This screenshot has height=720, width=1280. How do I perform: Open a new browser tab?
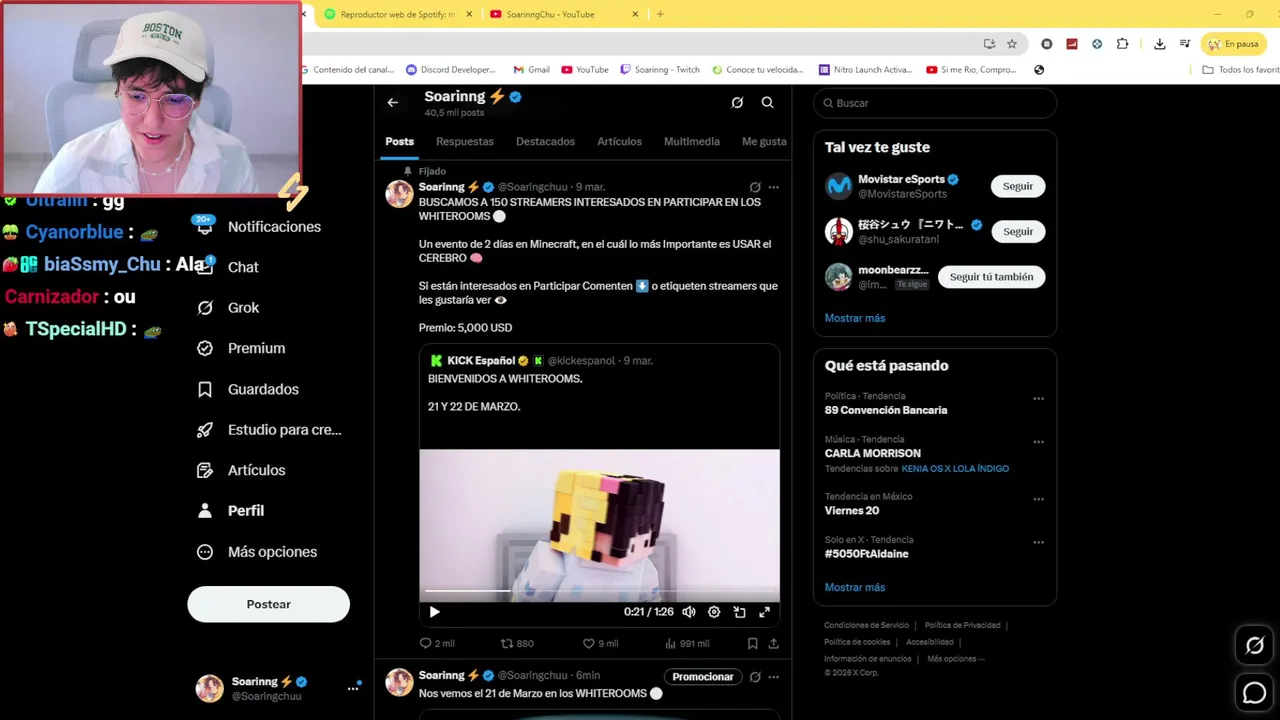[660, 14]
